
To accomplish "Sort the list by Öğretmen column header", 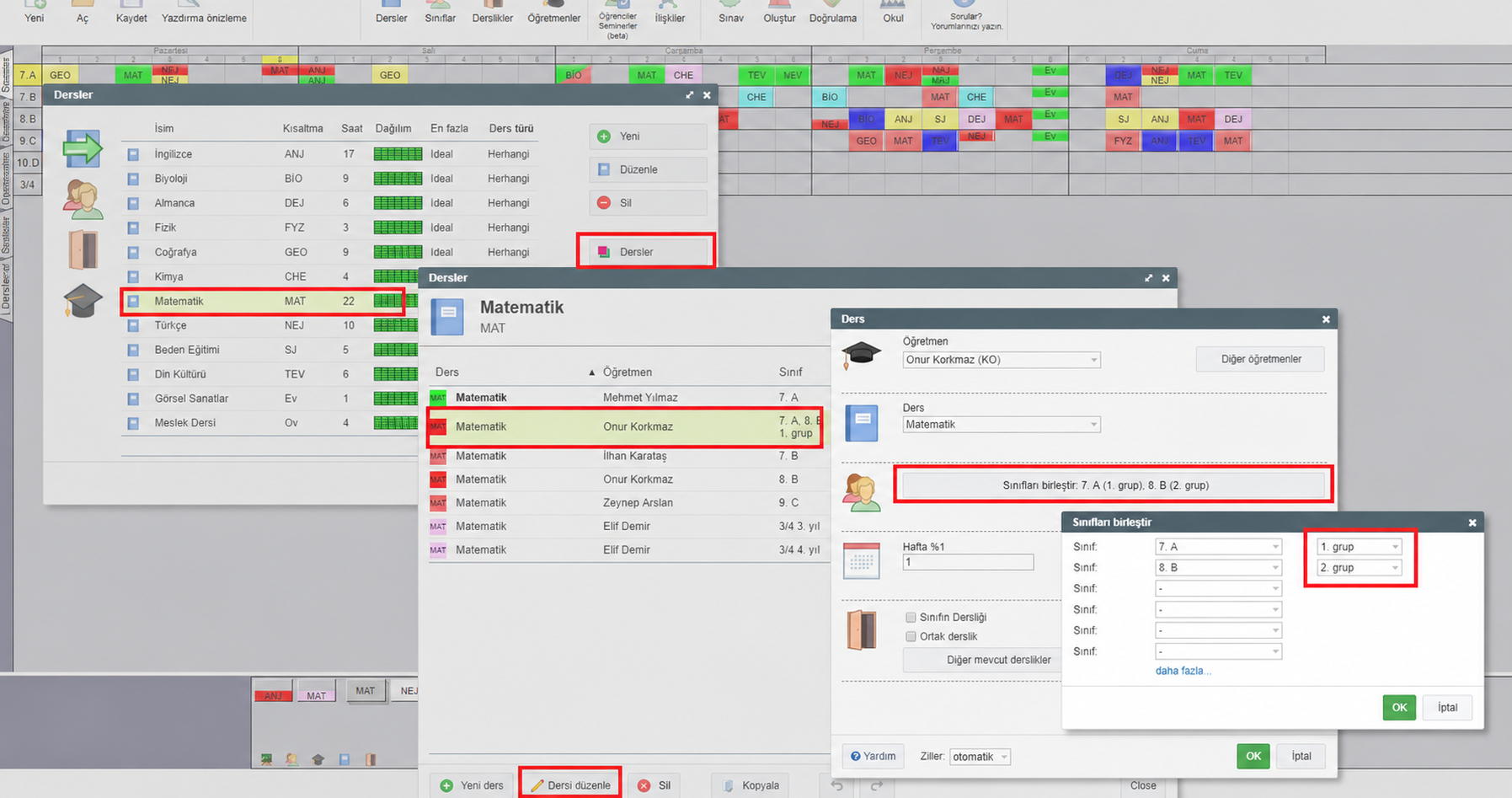I will tap(627, 372).
